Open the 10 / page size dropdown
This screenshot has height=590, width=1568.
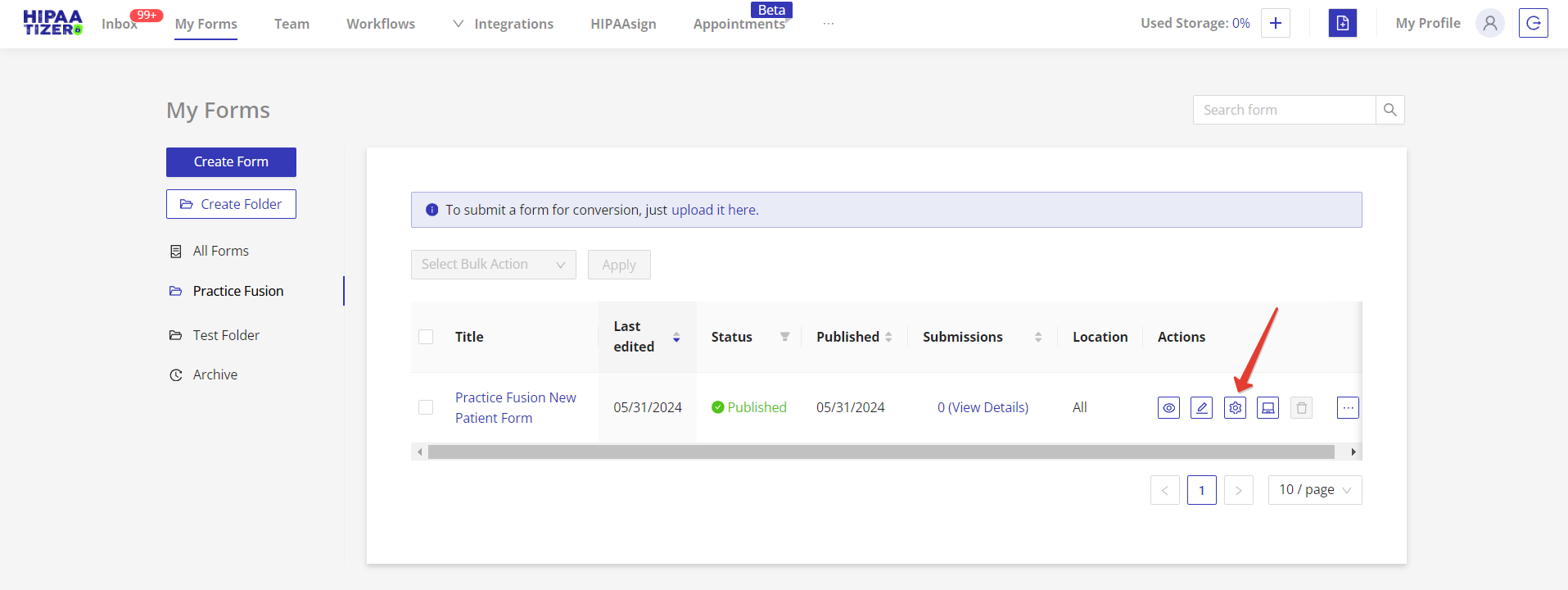coord(1314,490)
